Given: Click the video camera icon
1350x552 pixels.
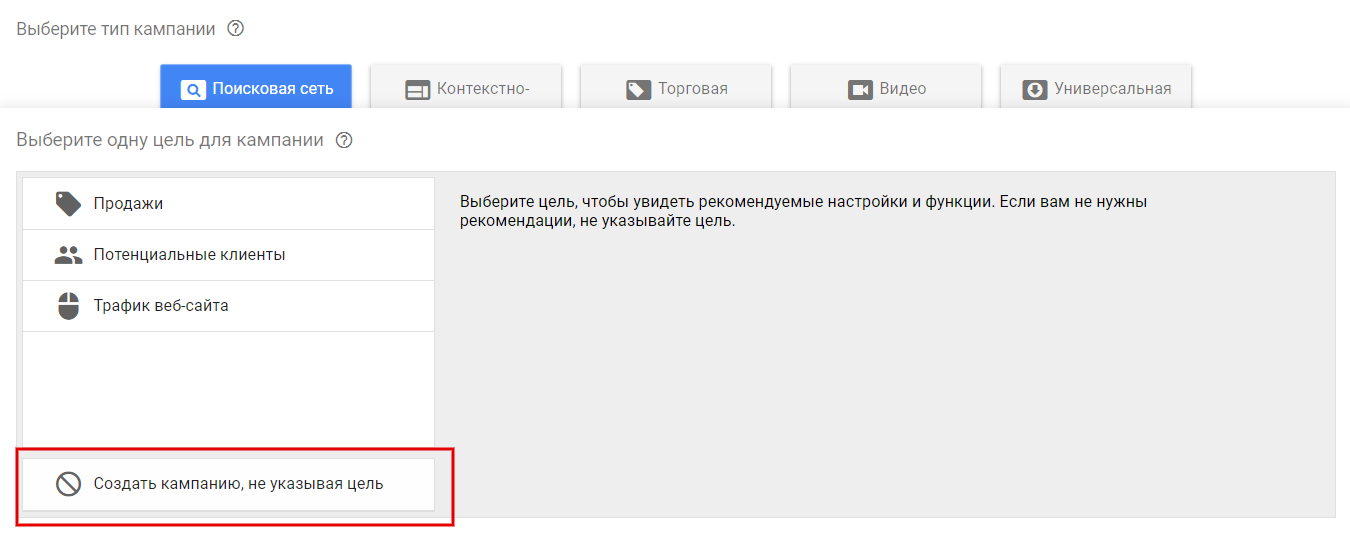Looking at the screenshot, I should (x=860, y=90).
